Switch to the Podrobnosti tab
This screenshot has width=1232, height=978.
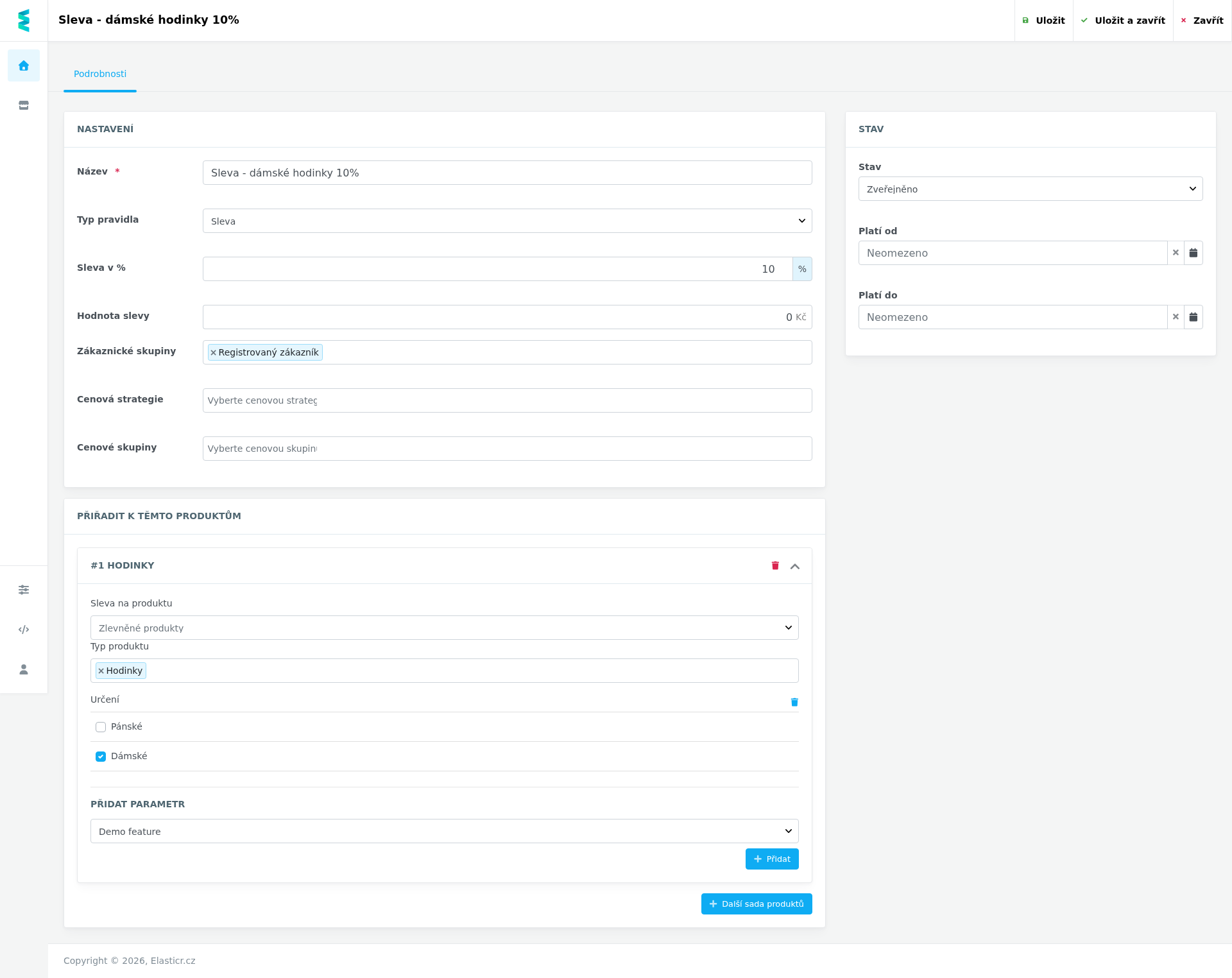(100, 74)
